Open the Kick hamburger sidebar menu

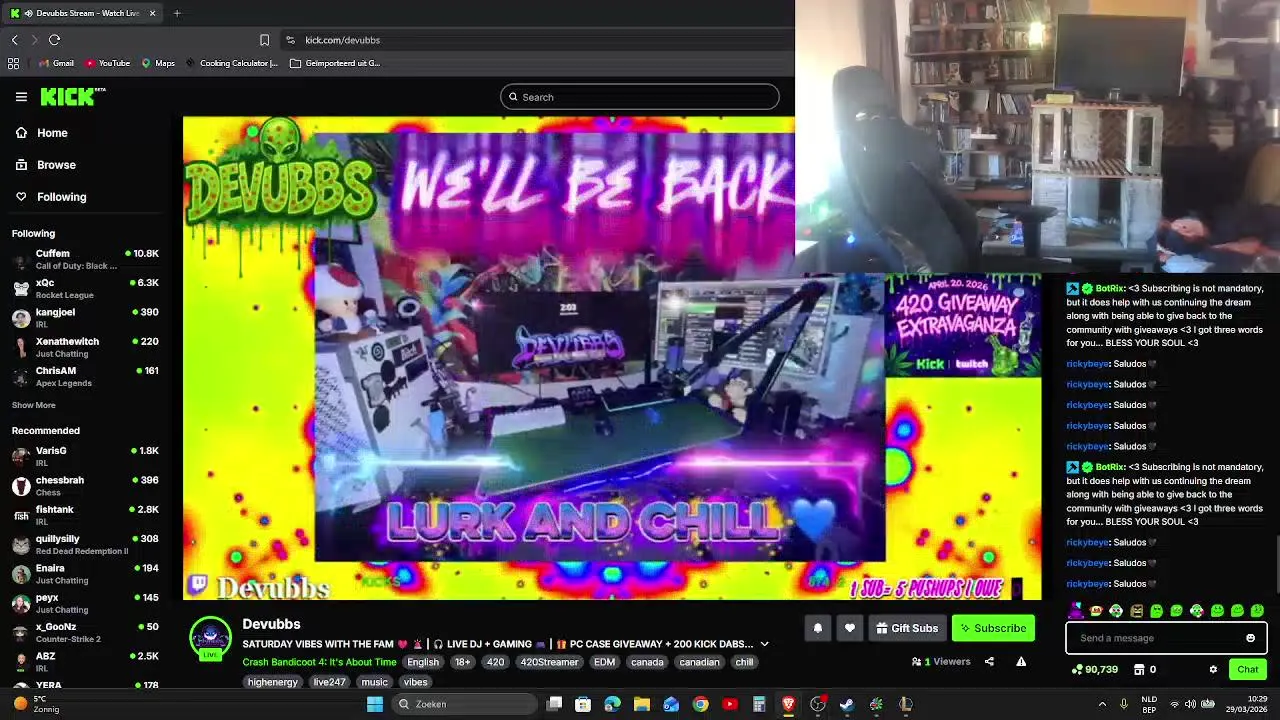21,97
